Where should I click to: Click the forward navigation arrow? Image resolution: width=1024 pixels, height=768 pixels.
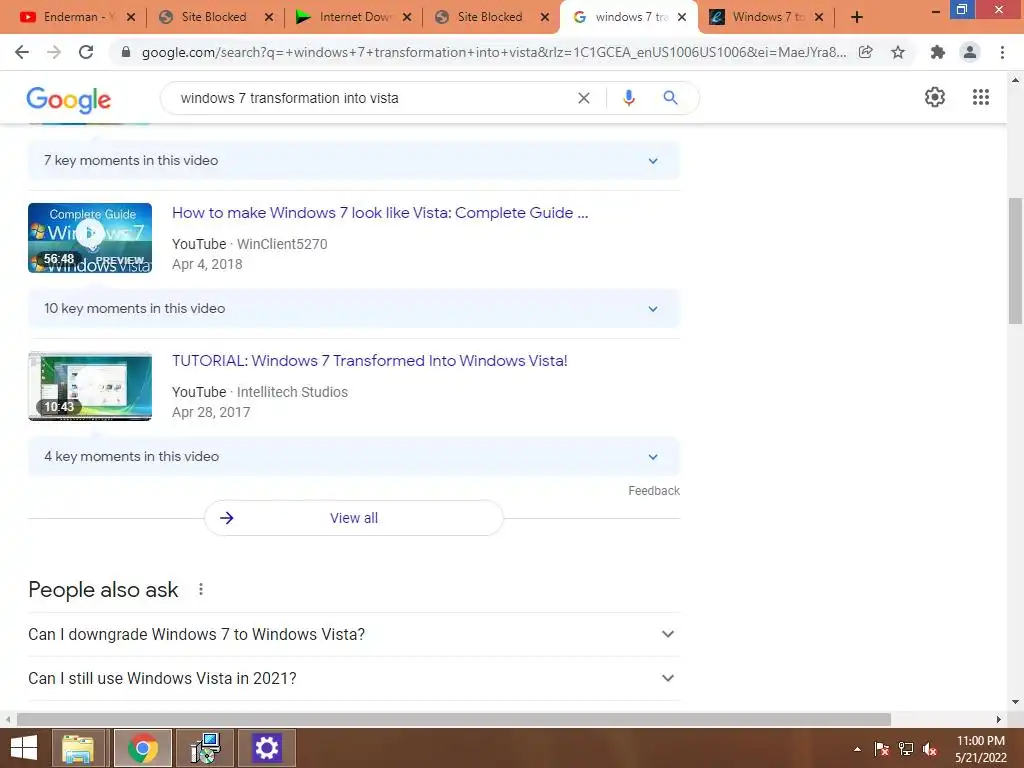[x=54, y=52]
